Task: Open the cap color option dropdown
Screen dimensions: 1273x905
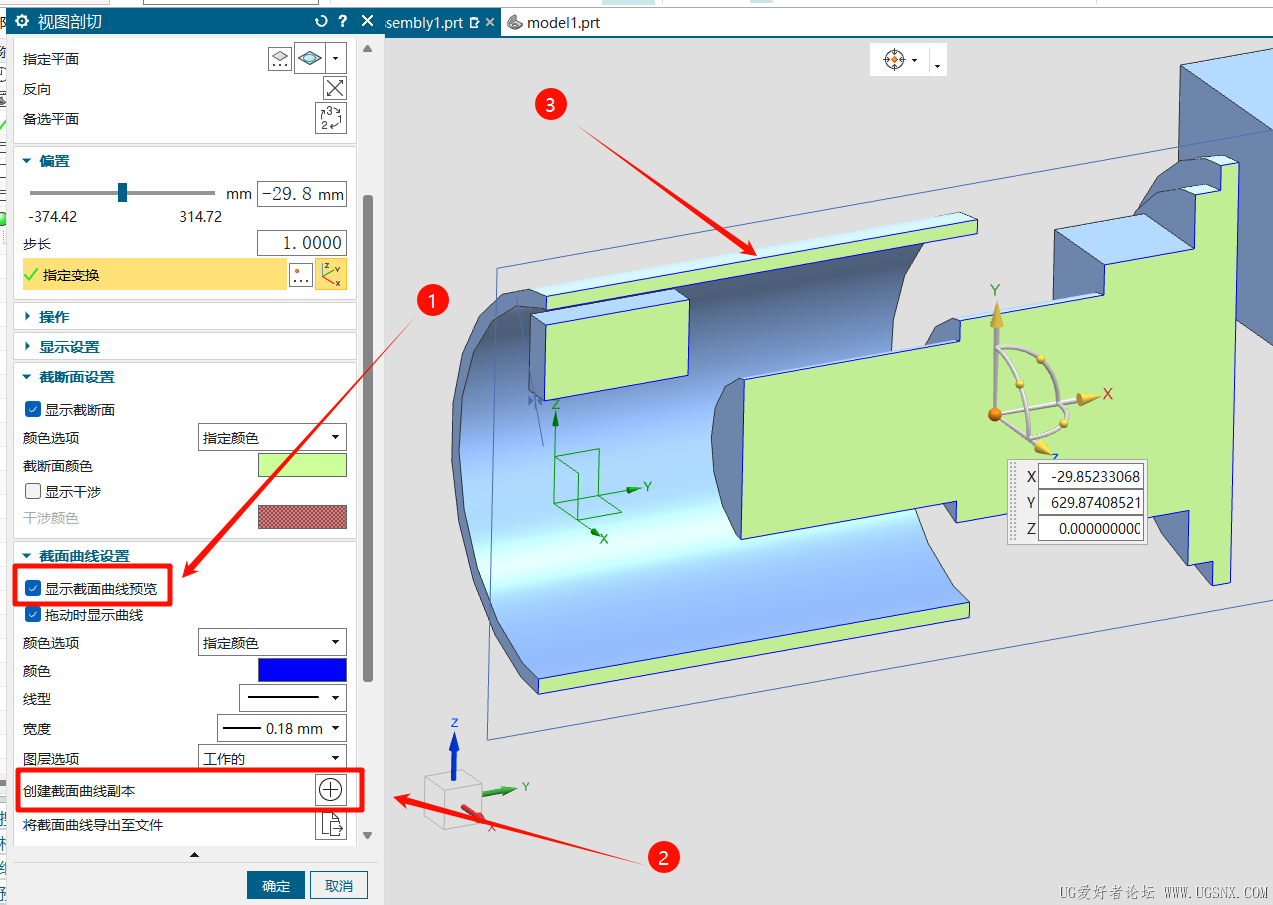Action: [272, 437]
